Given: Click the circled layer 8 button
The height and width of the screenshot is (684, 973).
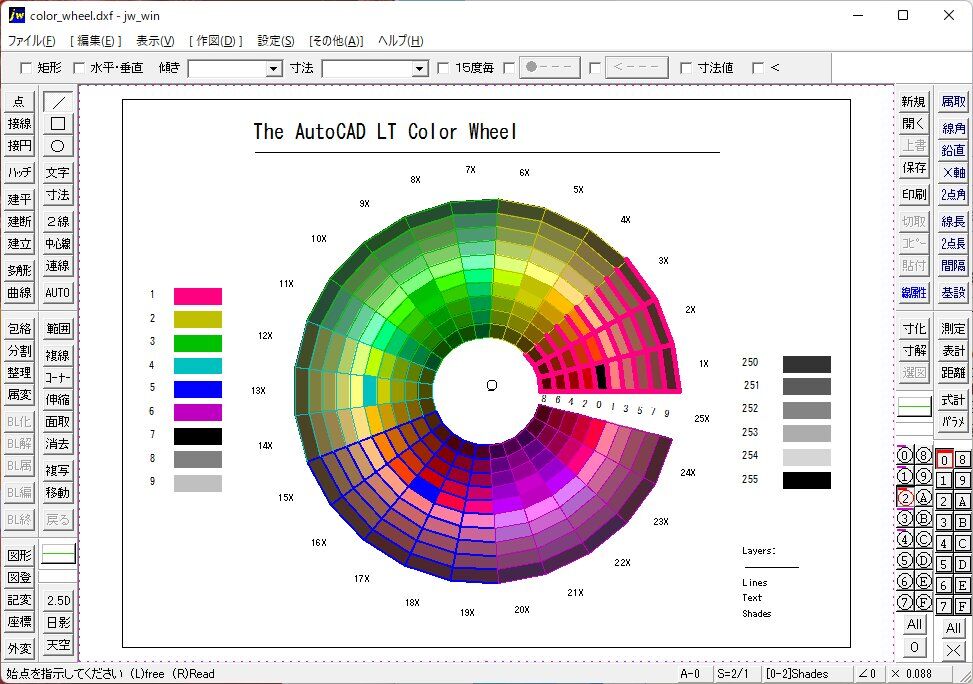Looking at the screenshot, I should [x=922, y=455].
